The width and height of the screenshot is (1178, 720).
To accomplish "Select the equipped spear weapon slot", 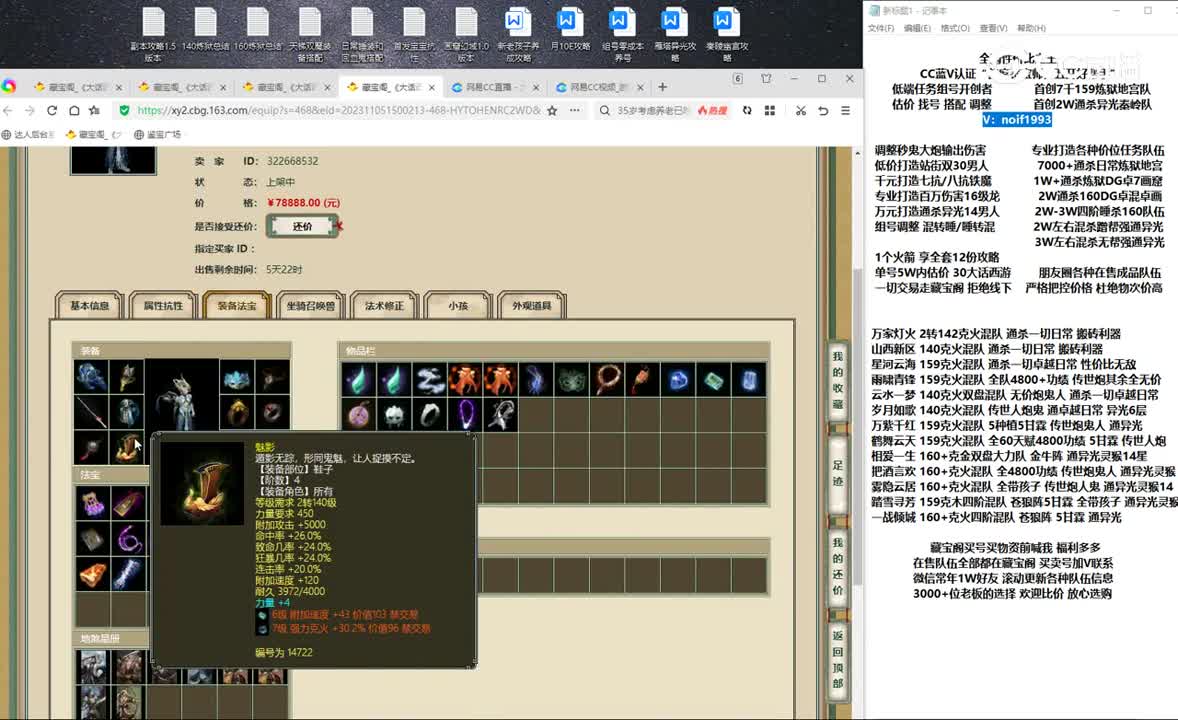I will tap(92, 413).
